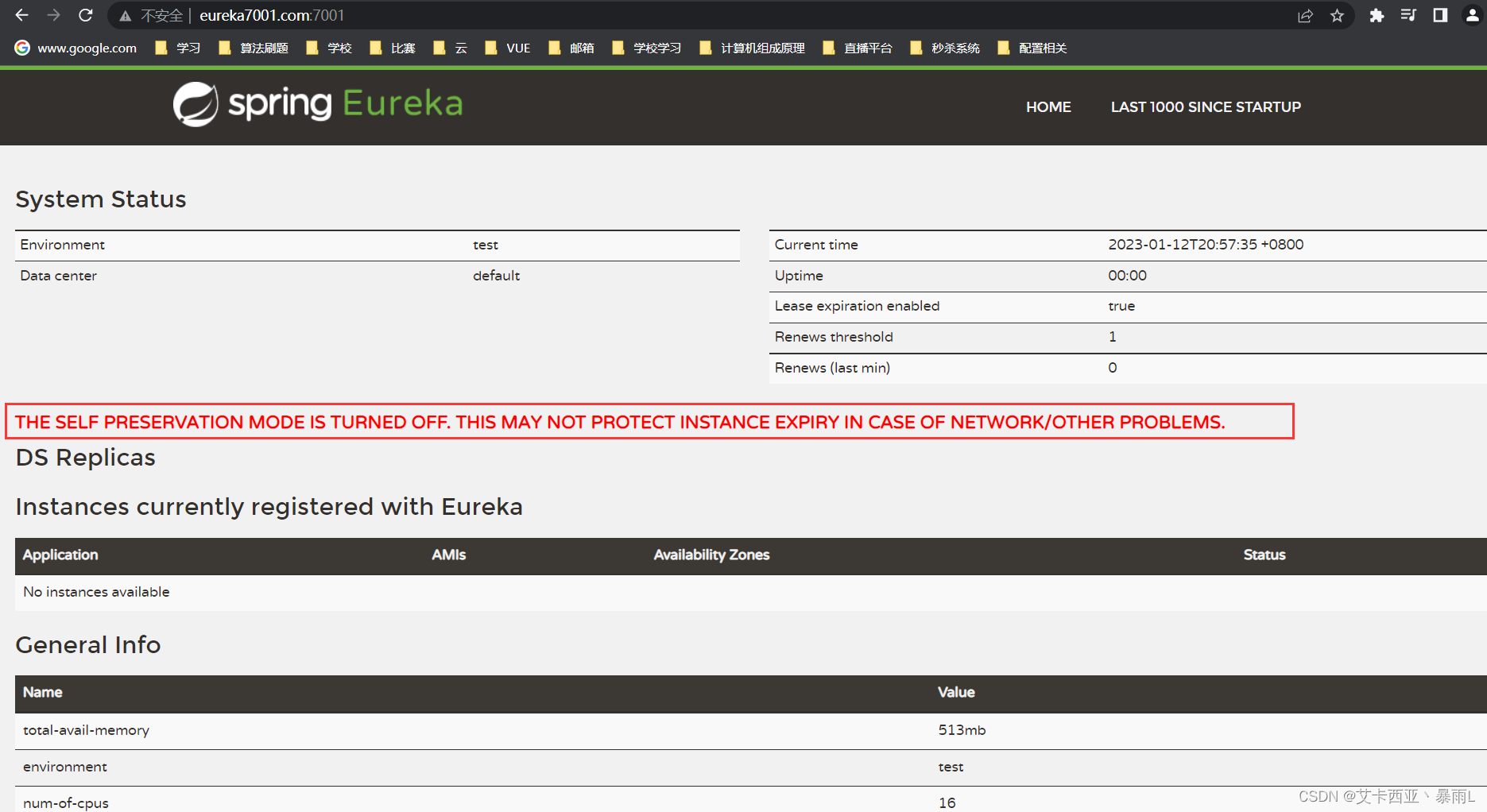Screen dimensions: 1487x812
Task: Click the General Info heading
Action: click(87, 644)
